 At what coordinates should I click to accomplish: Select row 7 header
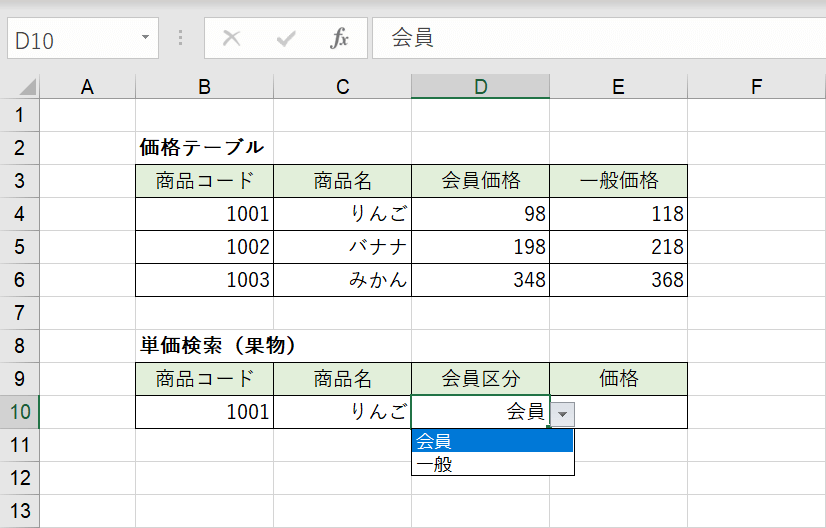pyautogui.click(x=19, y=313)
